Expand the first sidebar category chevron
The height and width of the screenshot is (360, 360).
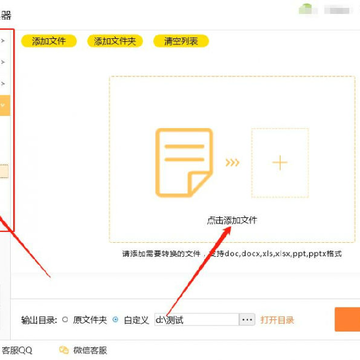point(3,41)
